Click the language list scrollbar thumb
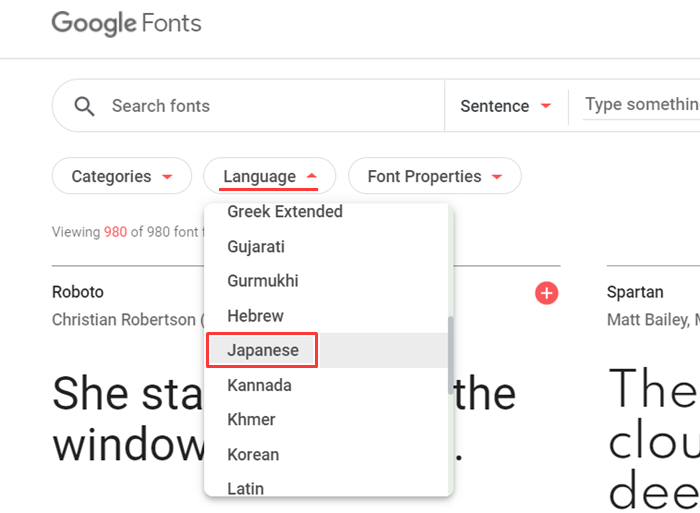Screen dimensions: 700x513 (x=450, y=355)
